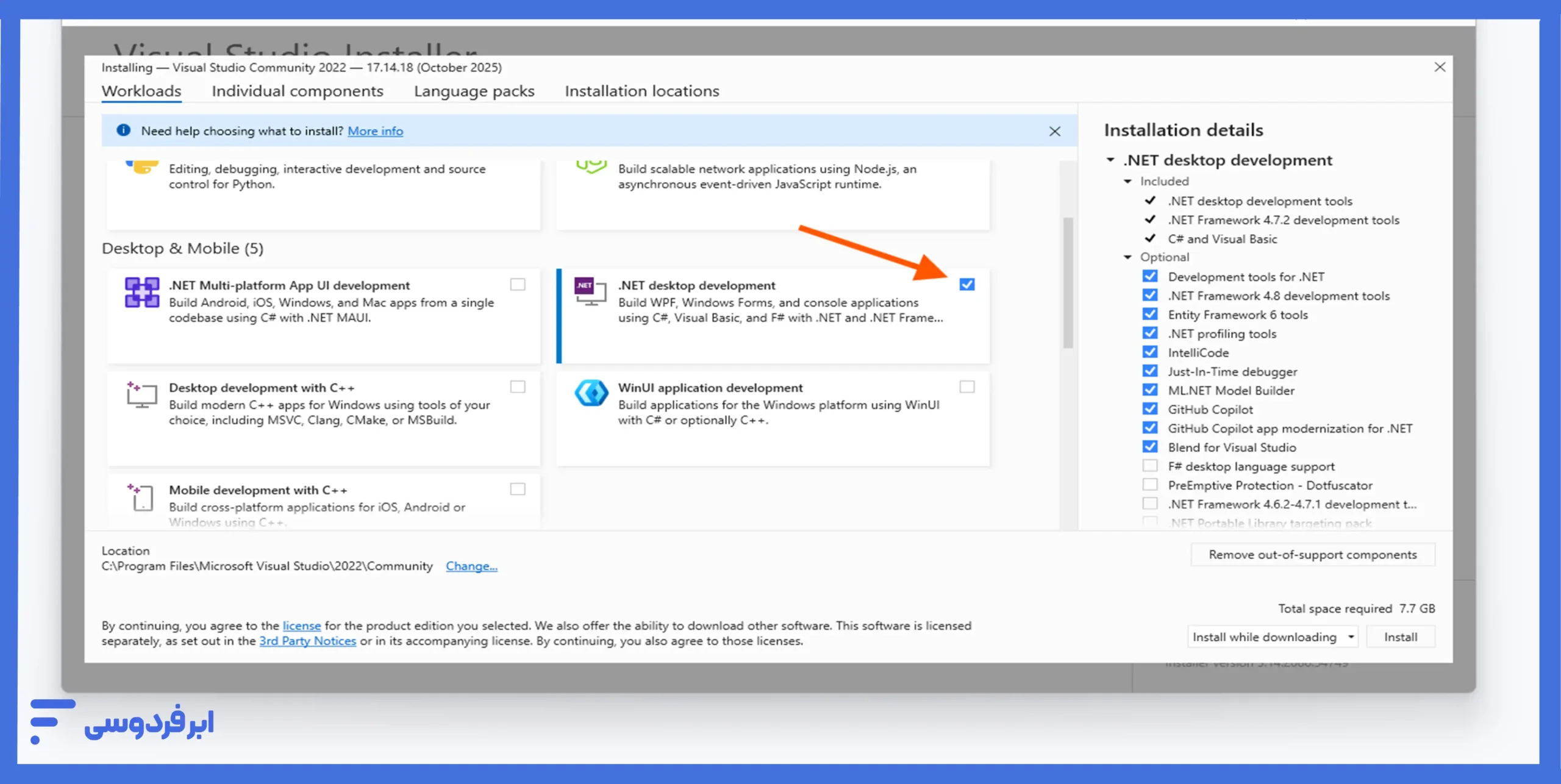Image resolution: width=1561 pixels, height=784 pixels.
Task: Enable F# desktop language support option
Action: click(x=1150, y=466)
